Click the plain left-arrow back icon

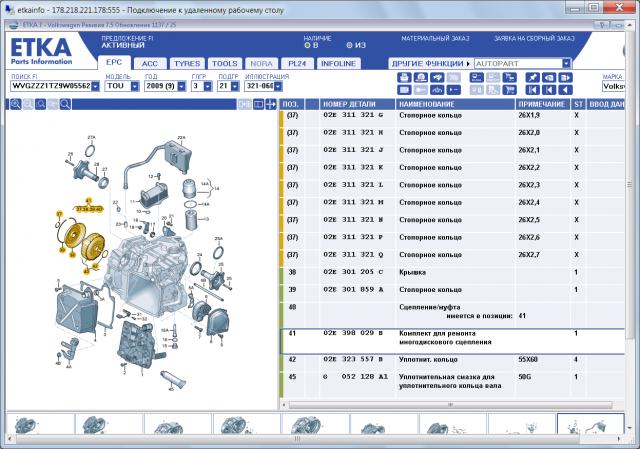(565, 90)
